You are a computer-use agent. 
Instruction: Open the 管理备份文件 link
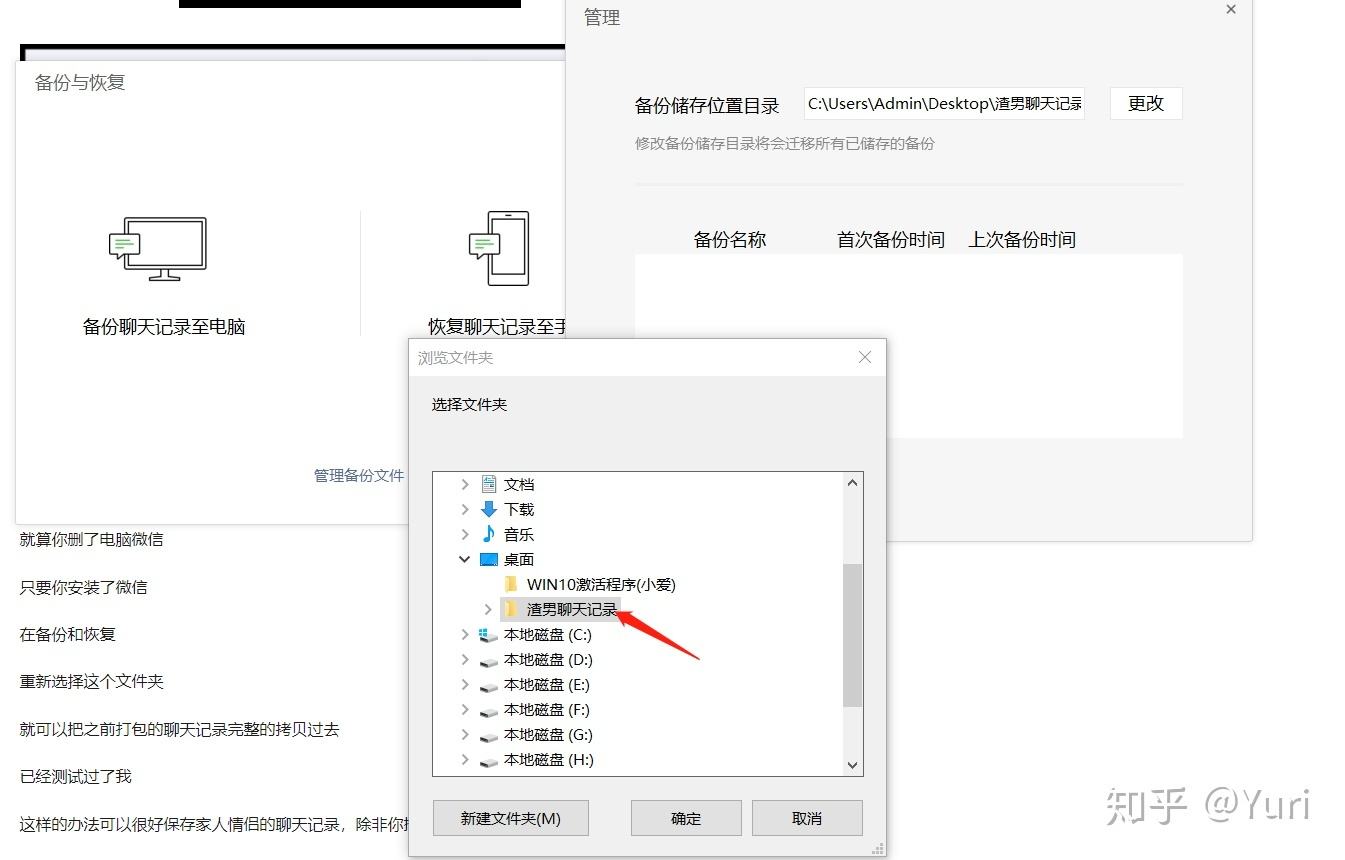(x=359, y=475)
